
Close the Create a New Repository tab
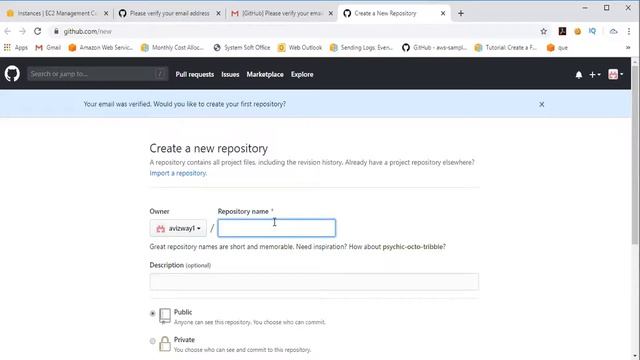click(443, 13)
